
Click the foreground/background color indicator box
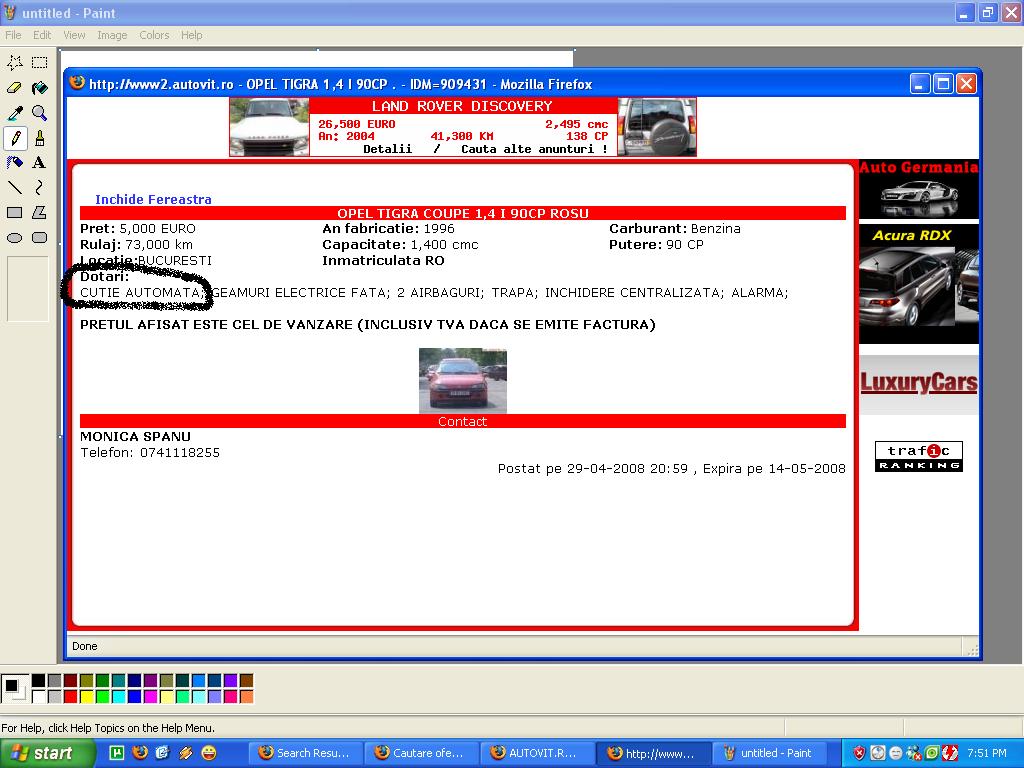tap(14, 688)
